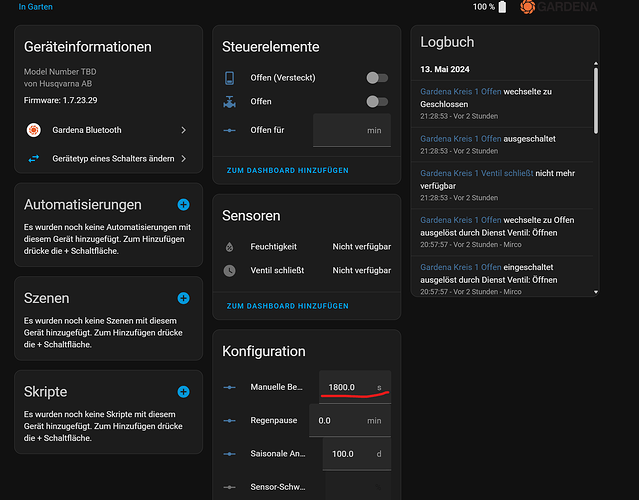The height and width of the screenshot is (500, 639).
Task: Click the Logbuch vertical scrollbar
Action: 595,100
